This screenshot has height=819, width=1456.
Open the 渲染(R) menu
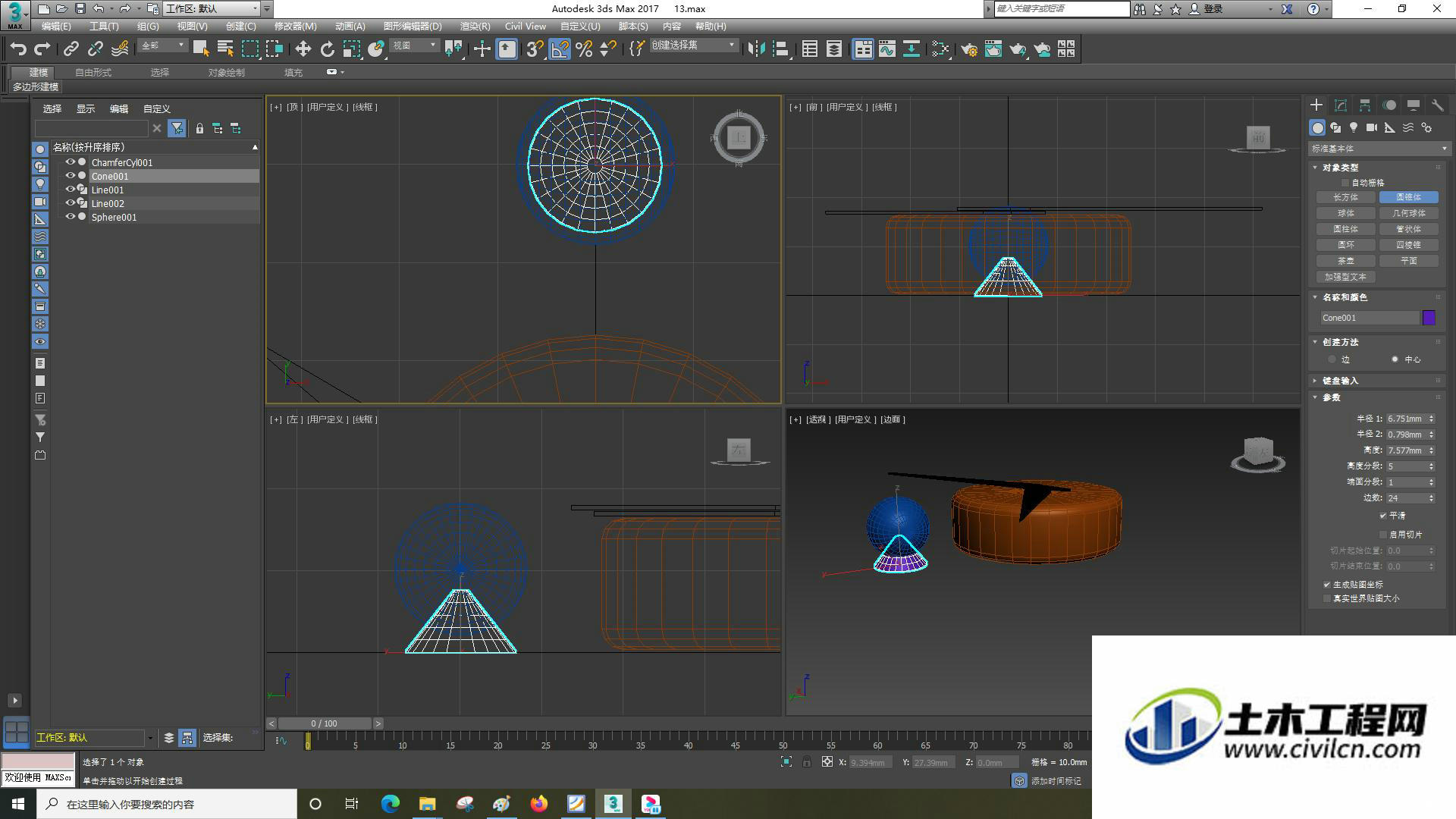click(x=475, y=26)
